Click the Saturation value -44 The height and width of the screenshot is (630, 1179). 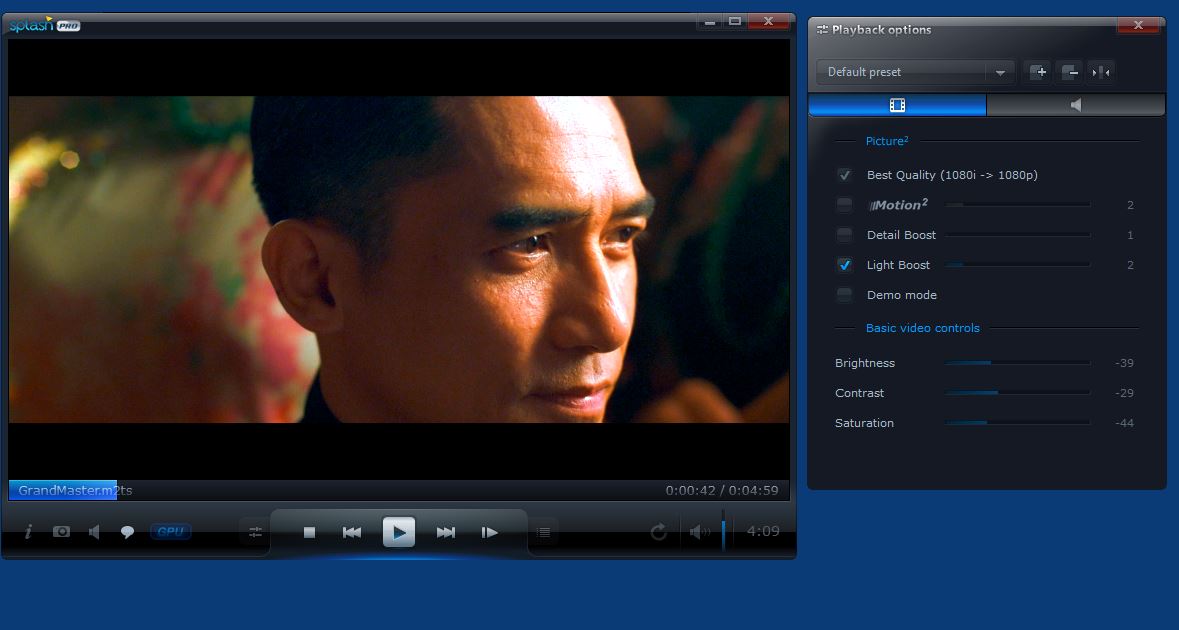[1124, 423]
